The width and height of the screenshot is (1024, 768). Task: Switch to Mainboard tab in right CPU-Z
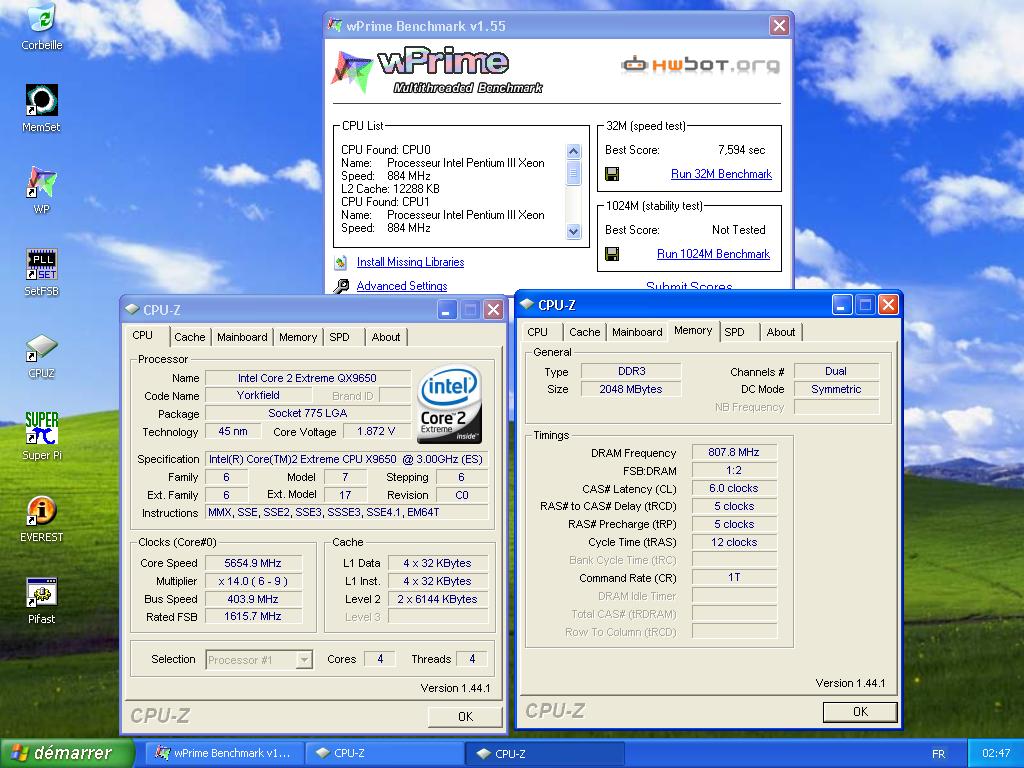point(637,332)
